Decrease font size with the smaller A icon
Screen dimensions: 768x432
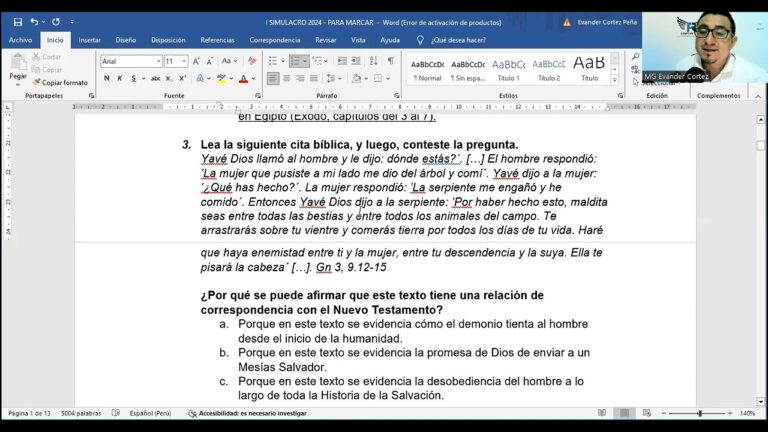tap(210, 61)
